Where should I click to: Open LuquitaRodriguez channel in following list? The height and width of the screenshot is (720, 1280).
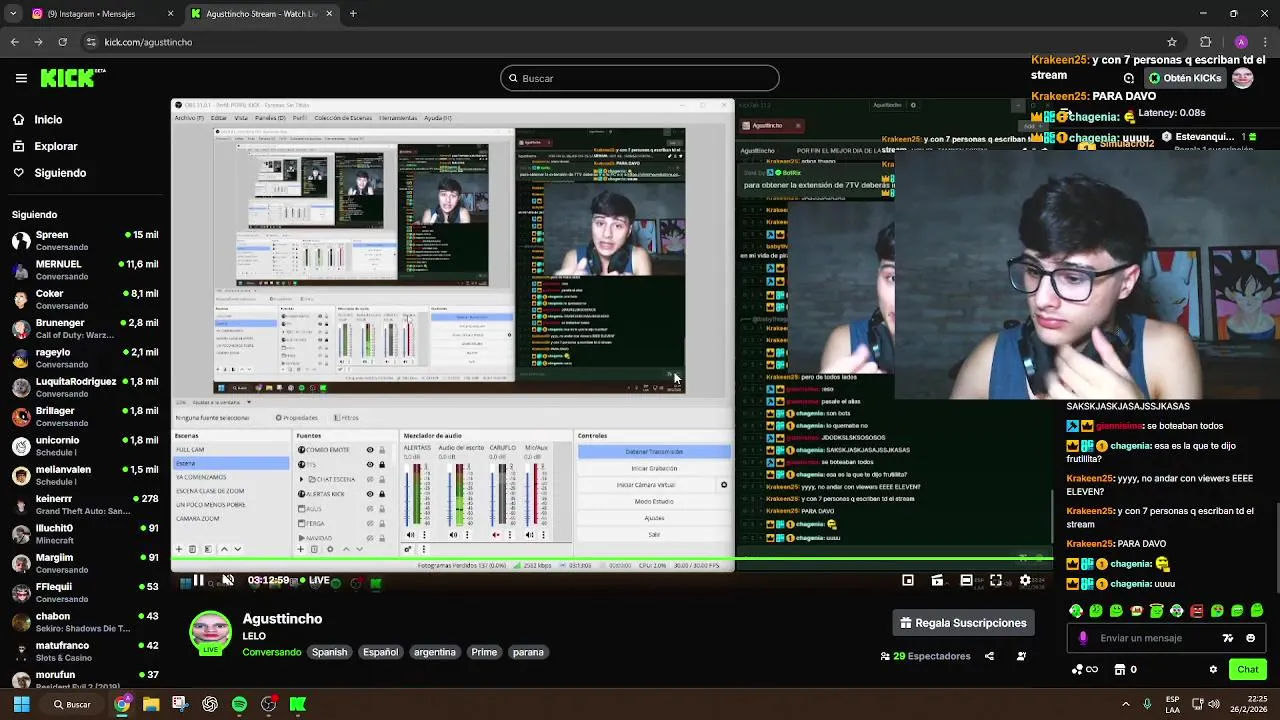(85, 387)
